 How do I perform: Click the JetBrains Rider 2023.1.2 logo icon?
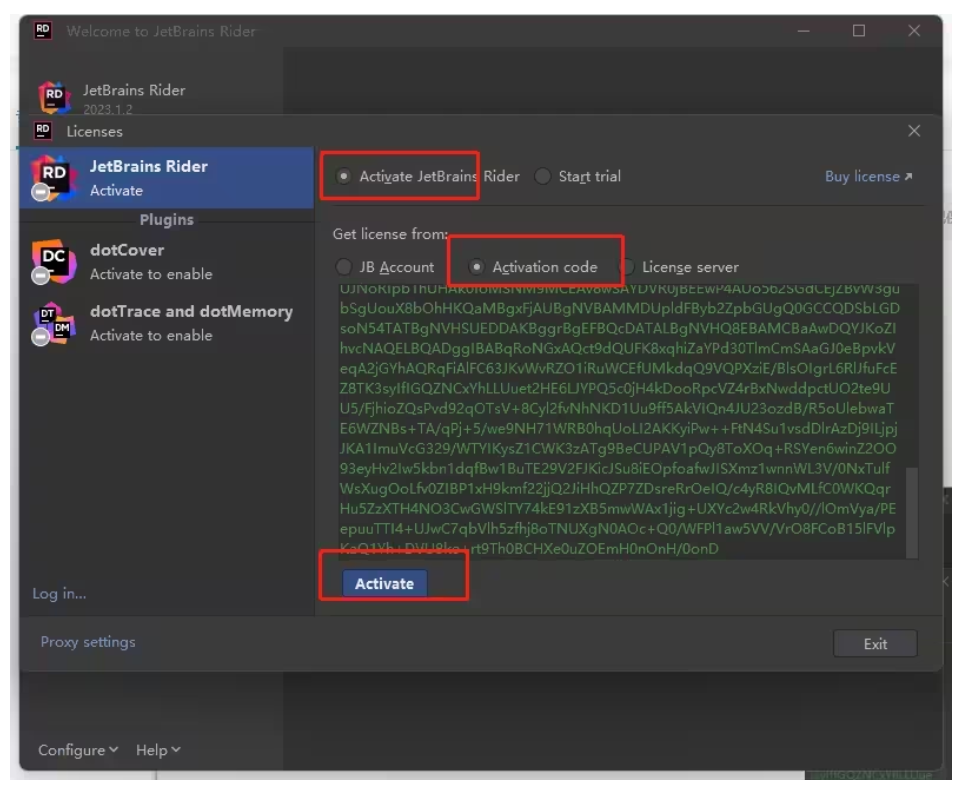click(53, 97)
